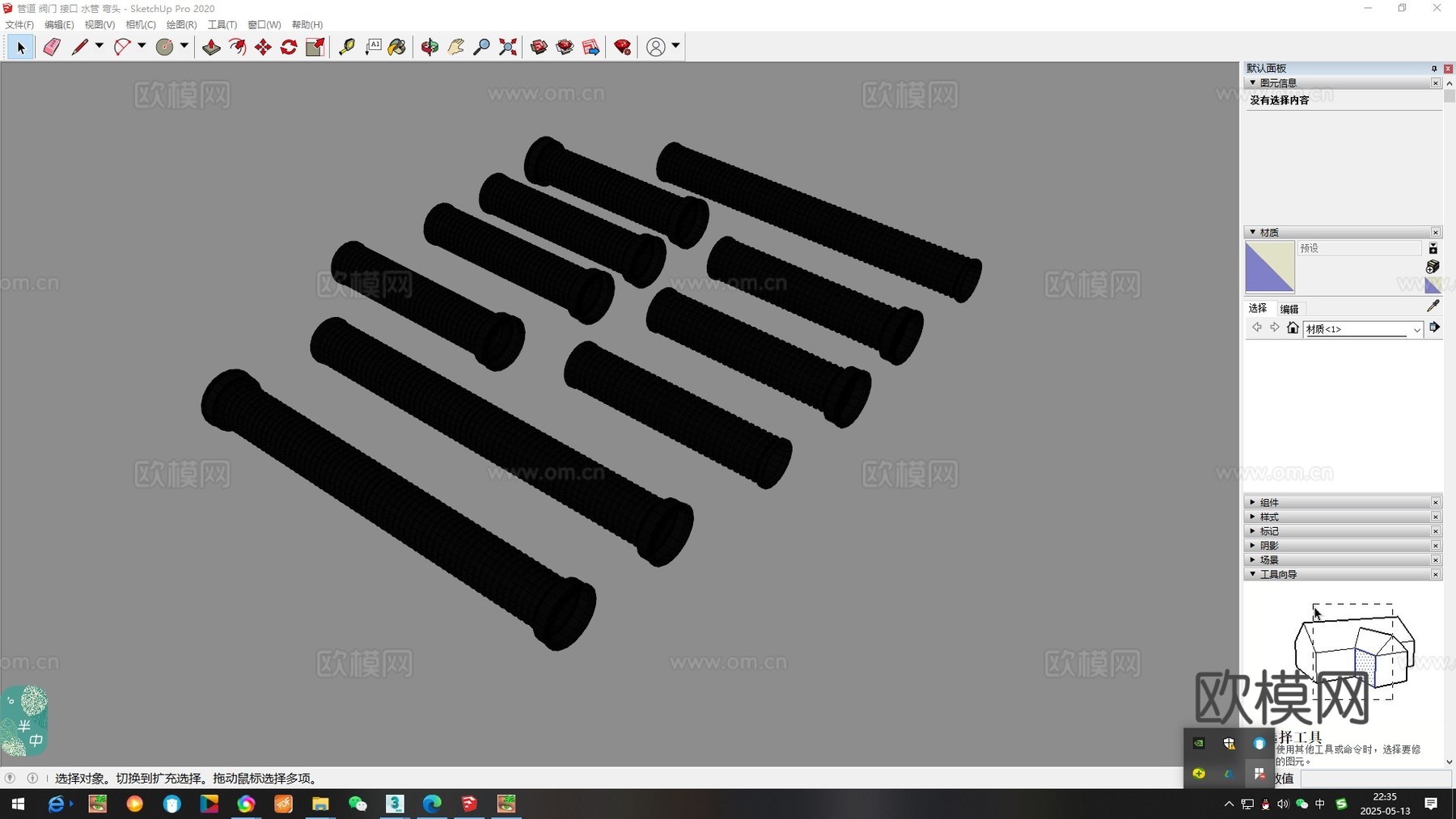This screenshot has width=1456, height=819.
Task: Choose the Arc drawing tool
Action: point(122,48)
